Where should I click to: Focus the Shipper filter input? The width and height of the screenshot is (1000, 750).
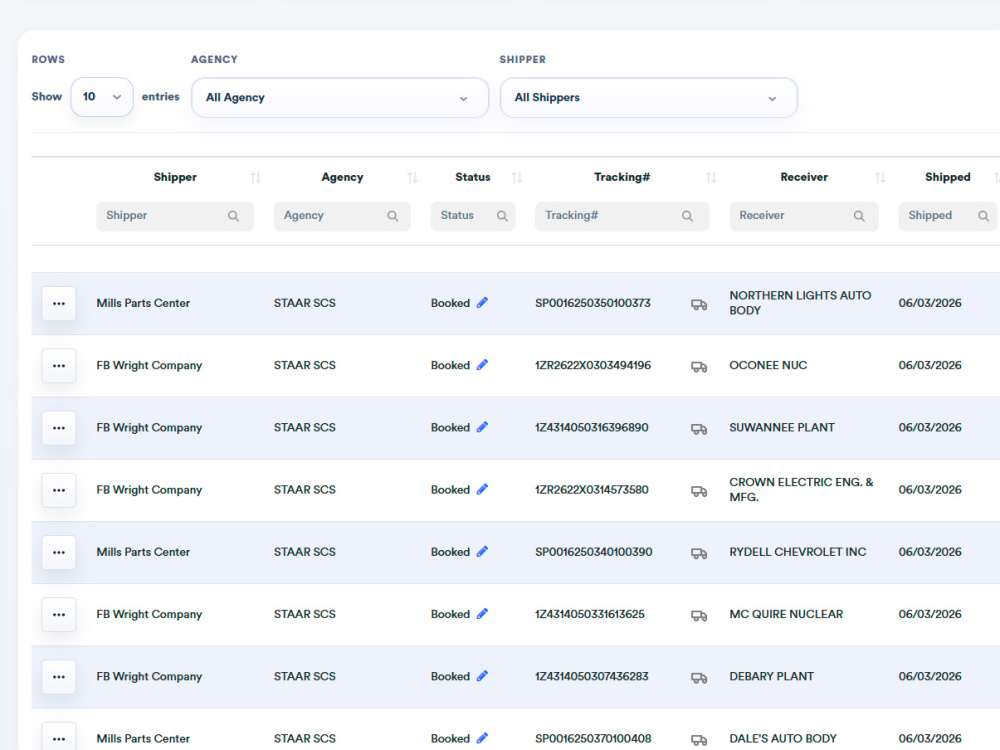pos(175,216)
